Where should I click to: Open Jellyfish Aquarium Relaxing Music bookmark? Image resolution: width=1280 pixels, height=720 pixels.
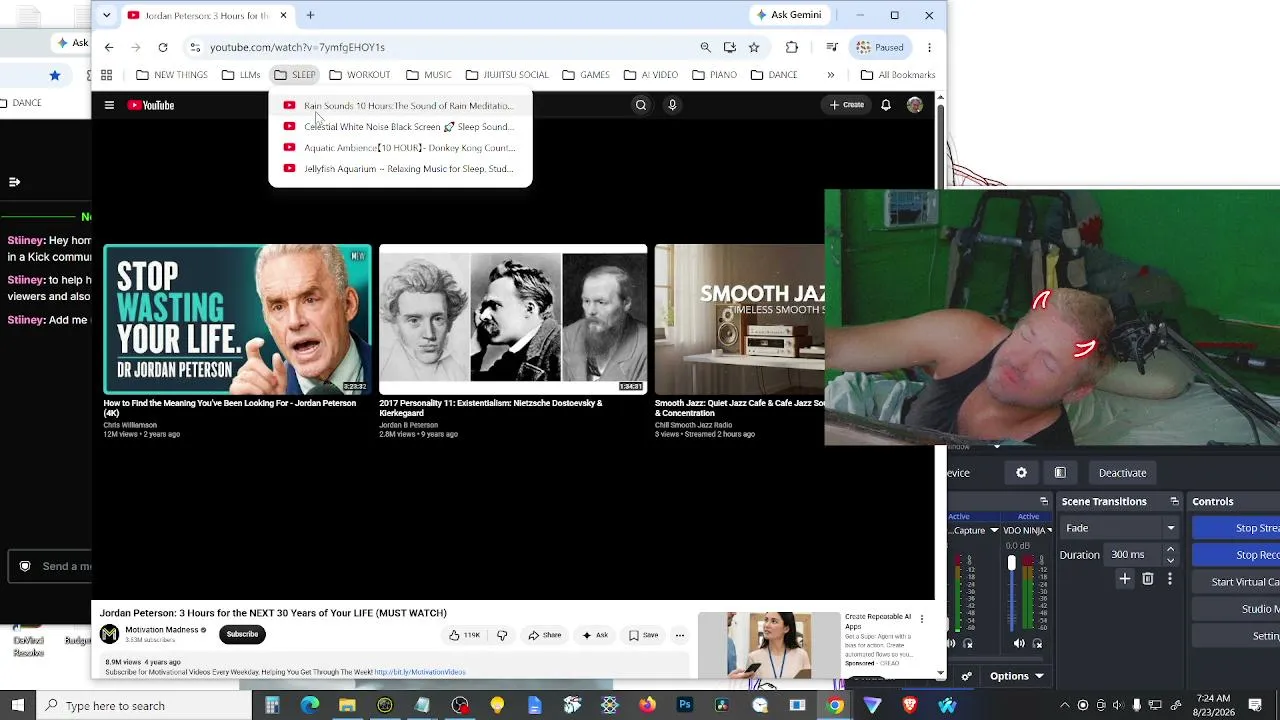[400, 169]
